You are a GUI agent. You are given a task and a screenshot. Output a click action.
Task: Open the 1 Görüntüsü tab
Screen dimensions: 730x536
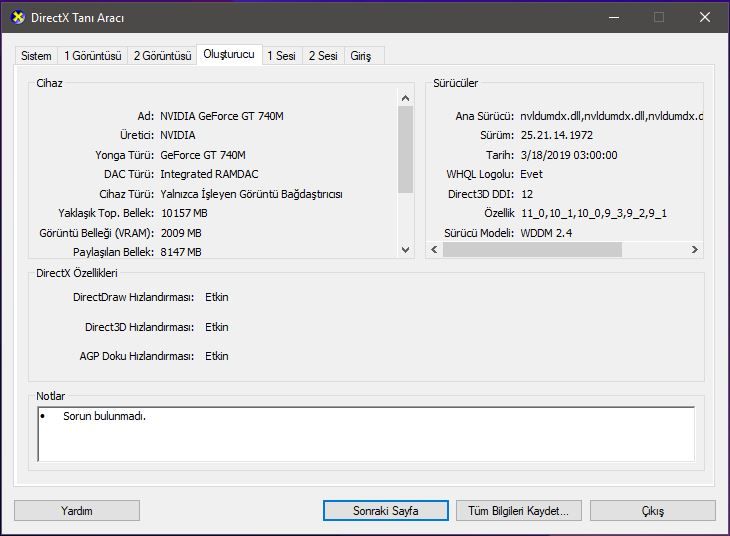click(93, 56)
